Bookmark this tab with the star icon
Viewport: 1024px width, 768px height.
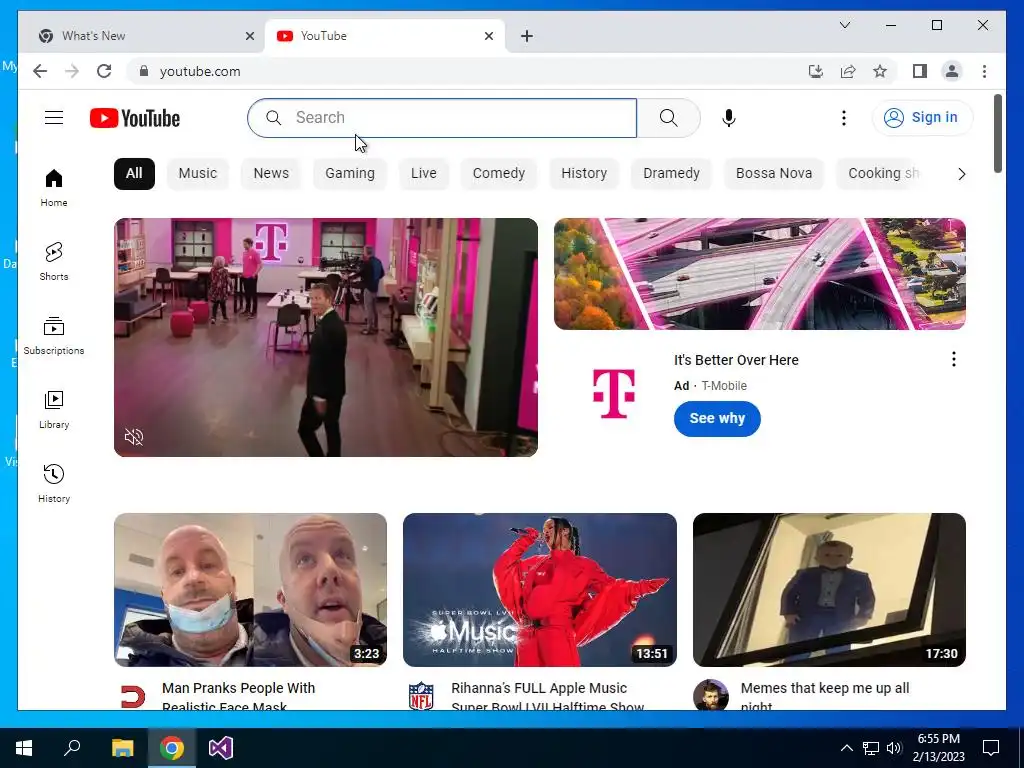880,71
